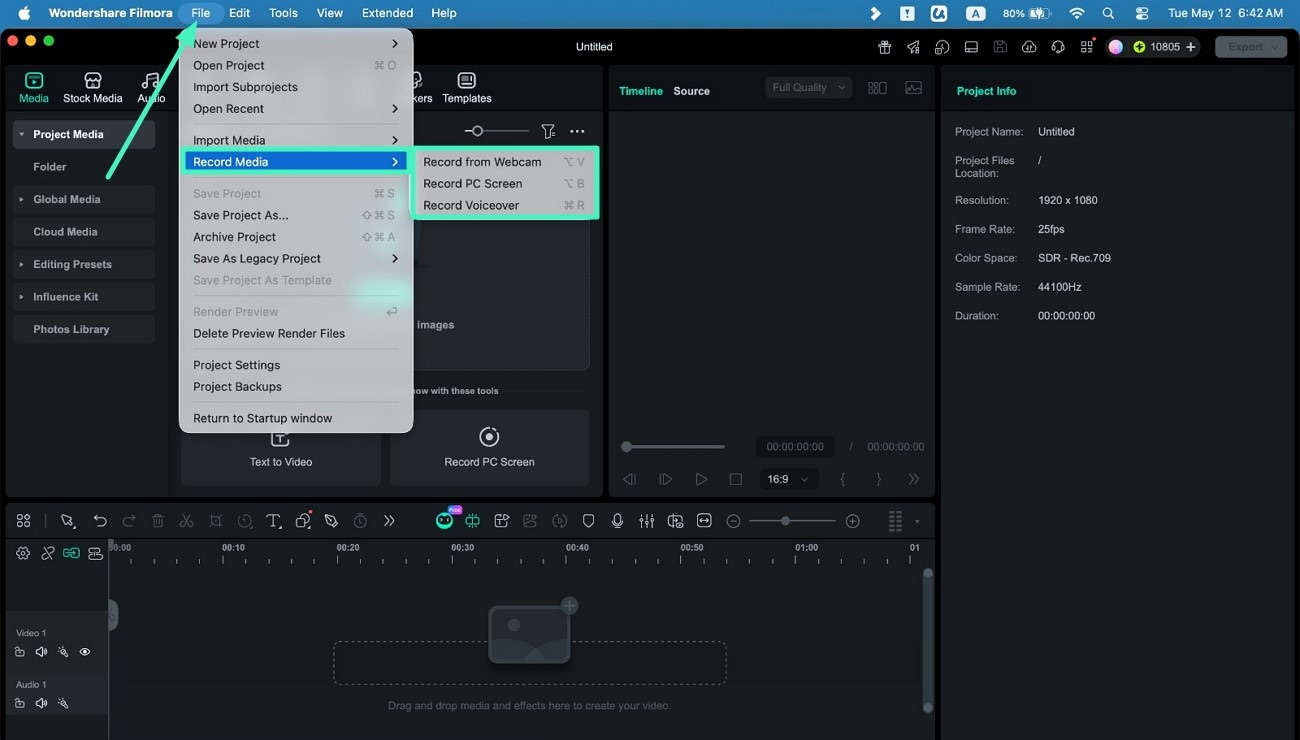Lock the Audio 1 track

20,703
